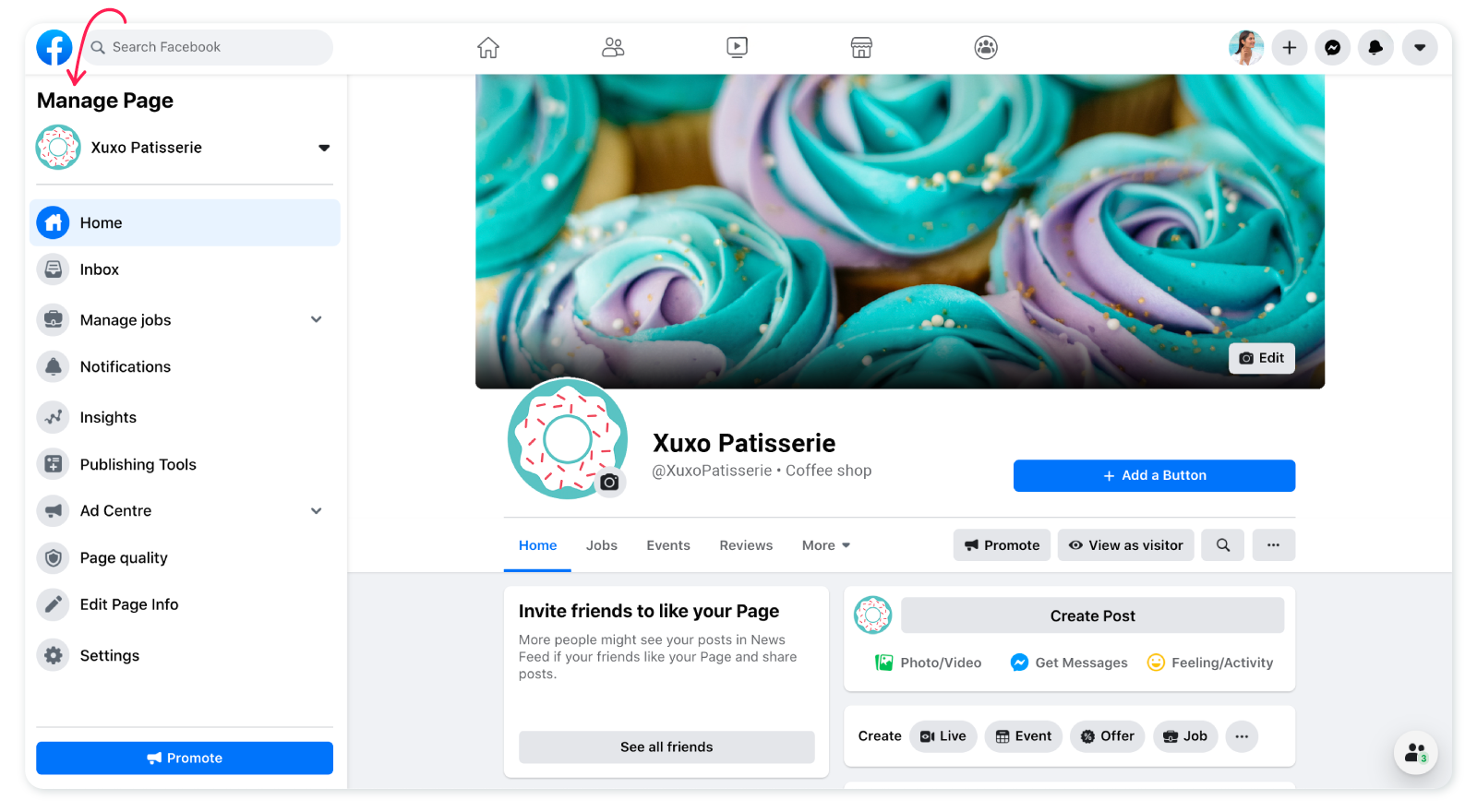The image size is (1477, 812).
Task: Expand the Ad Centre chevron
Action: (317, 510)
